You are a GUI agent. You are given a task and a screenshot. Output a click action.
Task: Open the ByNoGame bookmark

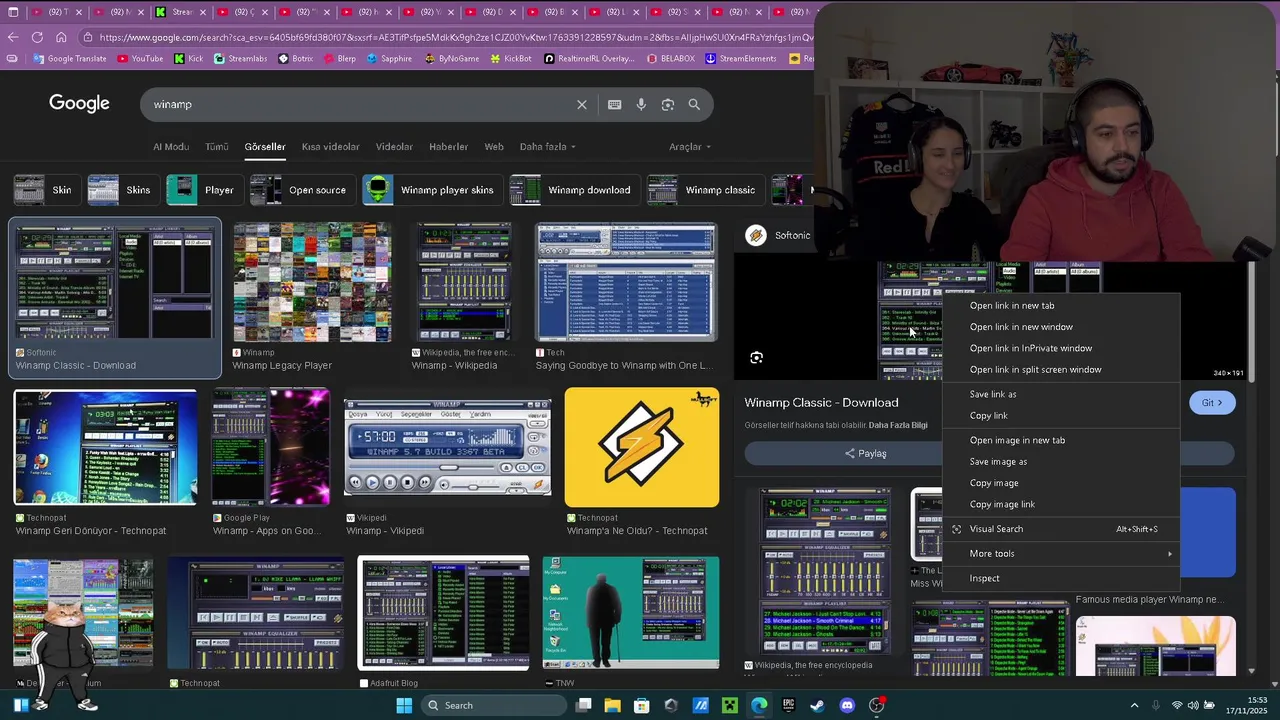[451, 58]
